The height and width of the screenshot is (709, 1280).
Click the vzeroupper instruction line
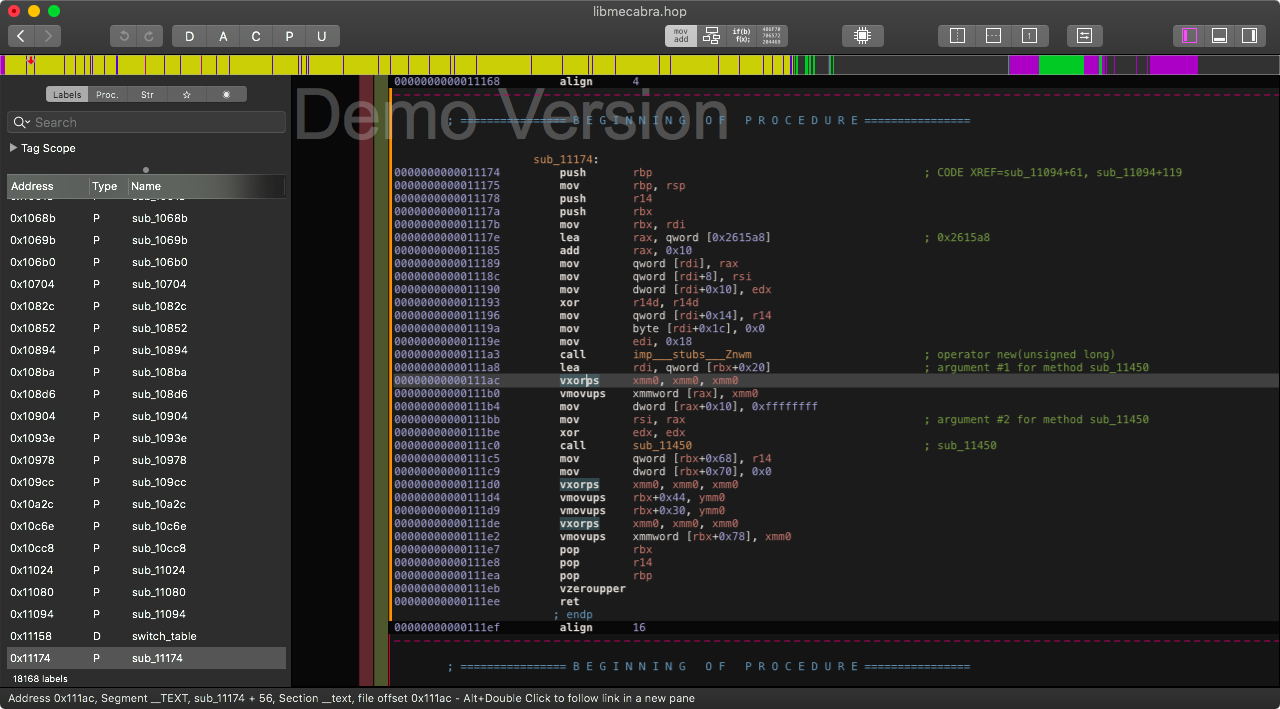(592, 589)
